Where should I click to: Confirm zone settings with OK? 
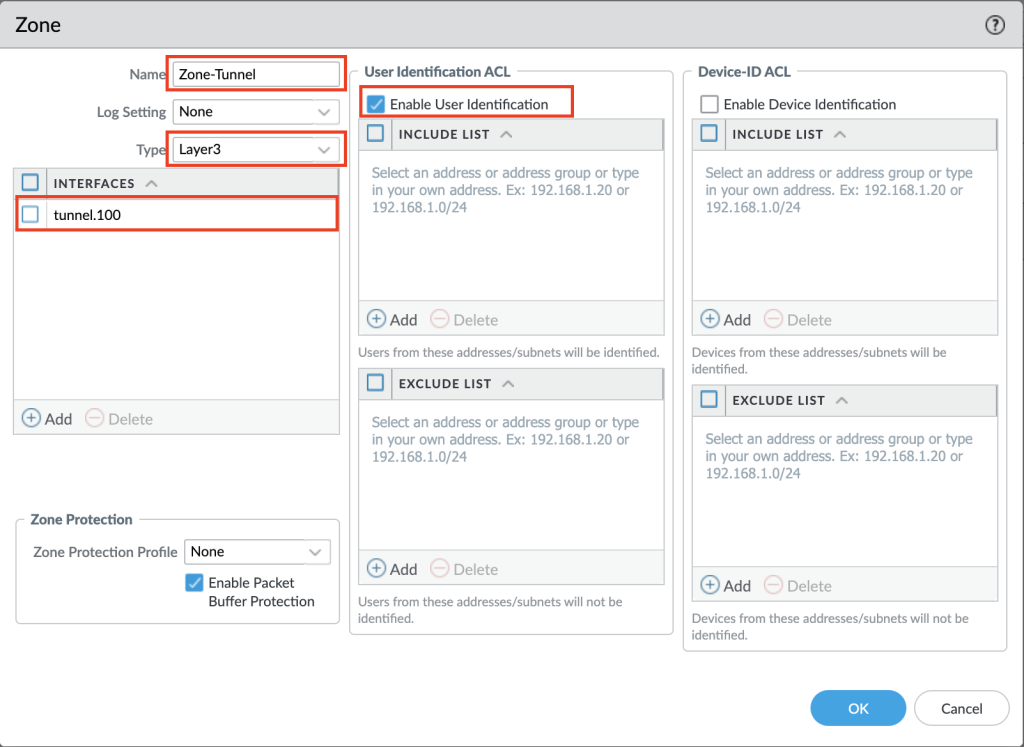tap(858, 708)
